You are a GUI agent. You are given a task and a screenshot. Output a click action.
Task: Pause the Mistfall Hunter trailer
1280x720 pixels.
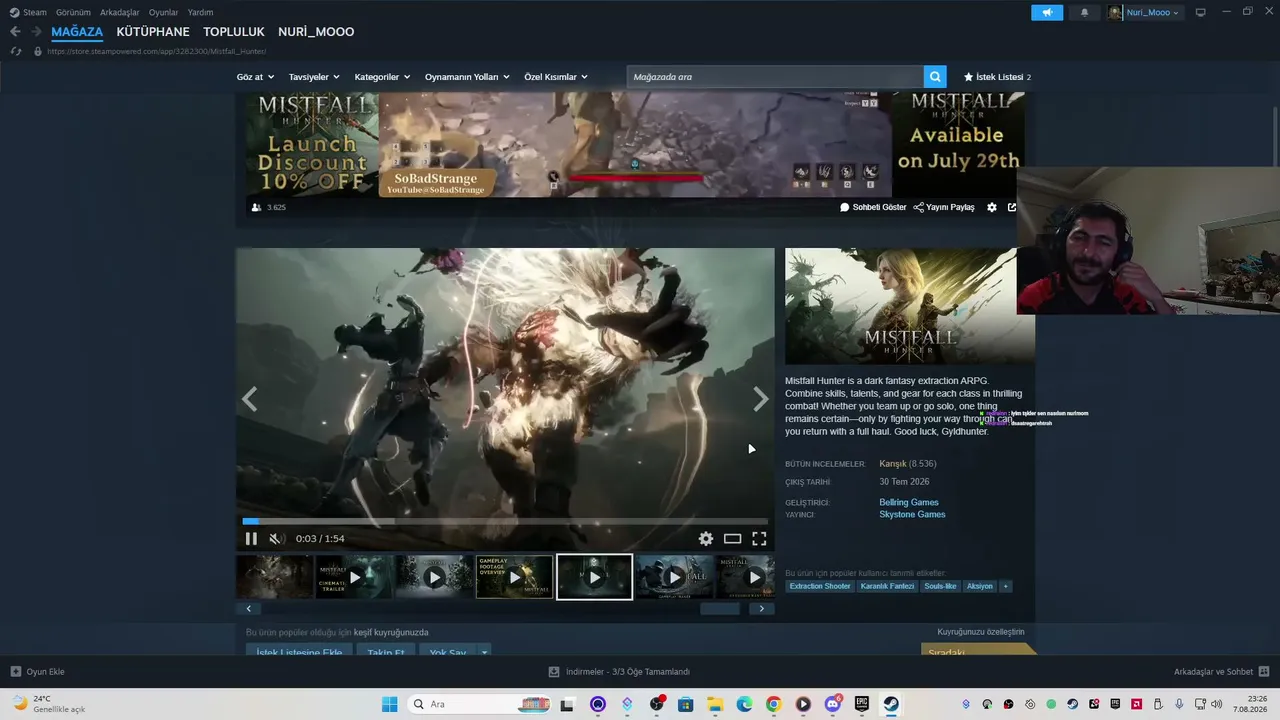(x=251, y=539)
